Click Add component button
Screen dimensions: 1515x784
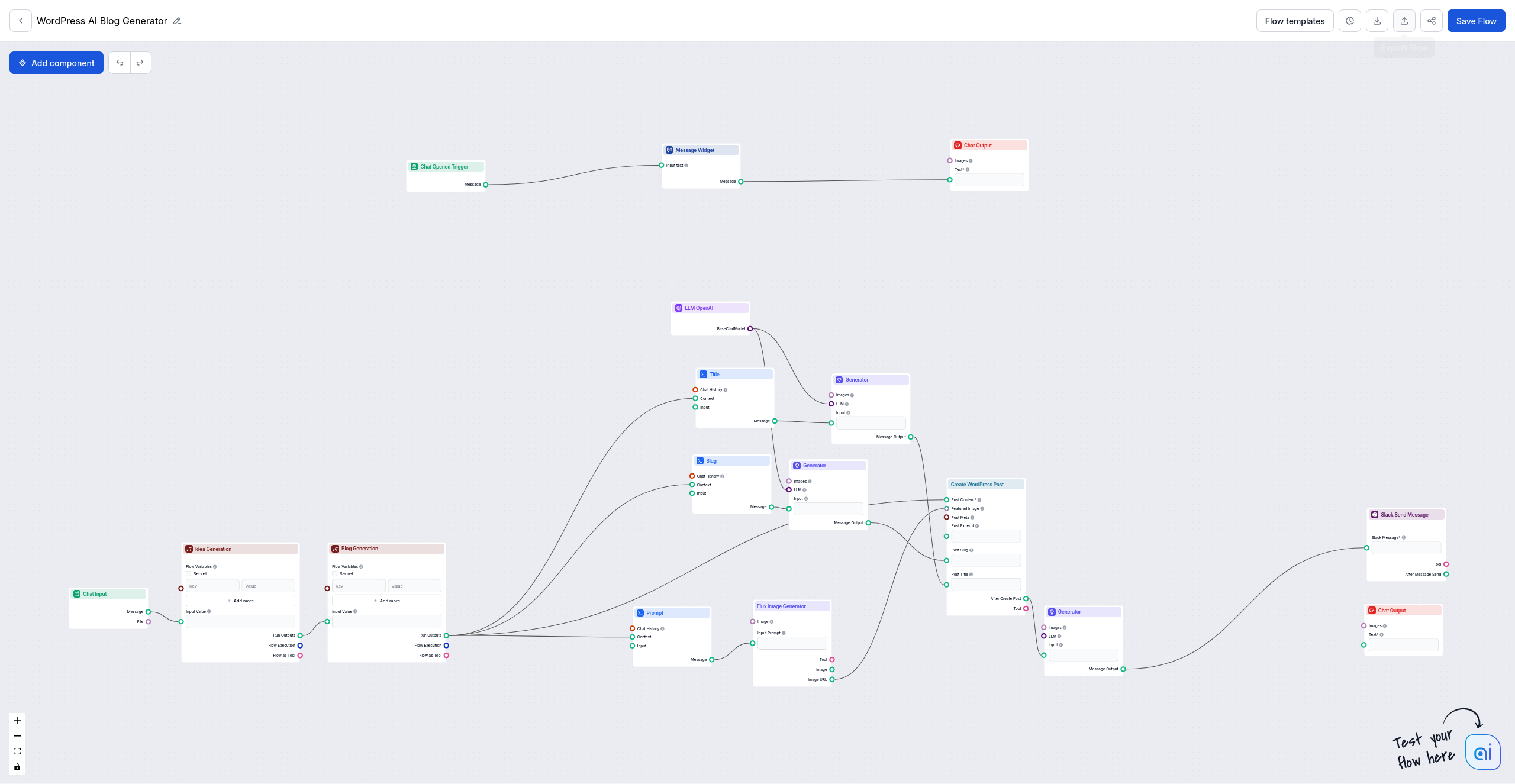pyautogui.click(x=56, y=63)
